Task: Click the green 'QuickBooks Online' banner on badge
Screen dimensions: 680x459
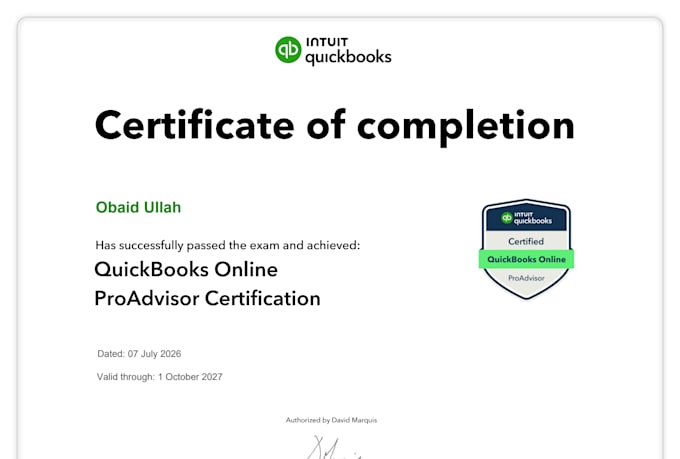Action: 526,259
